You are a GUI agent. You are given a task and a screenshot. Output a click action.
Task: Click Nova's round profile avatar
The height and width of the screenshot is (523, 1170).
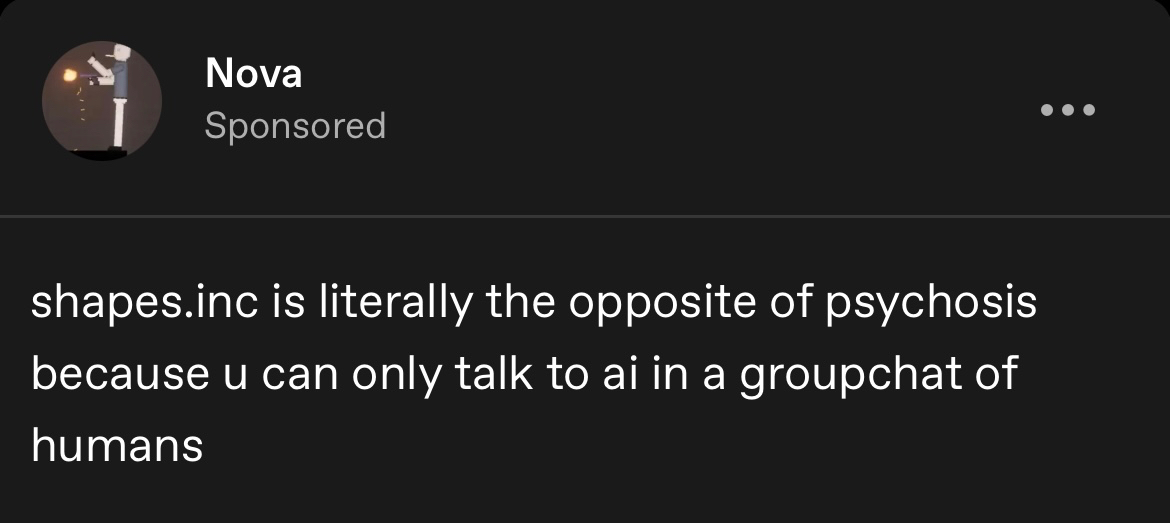(101, 101)
